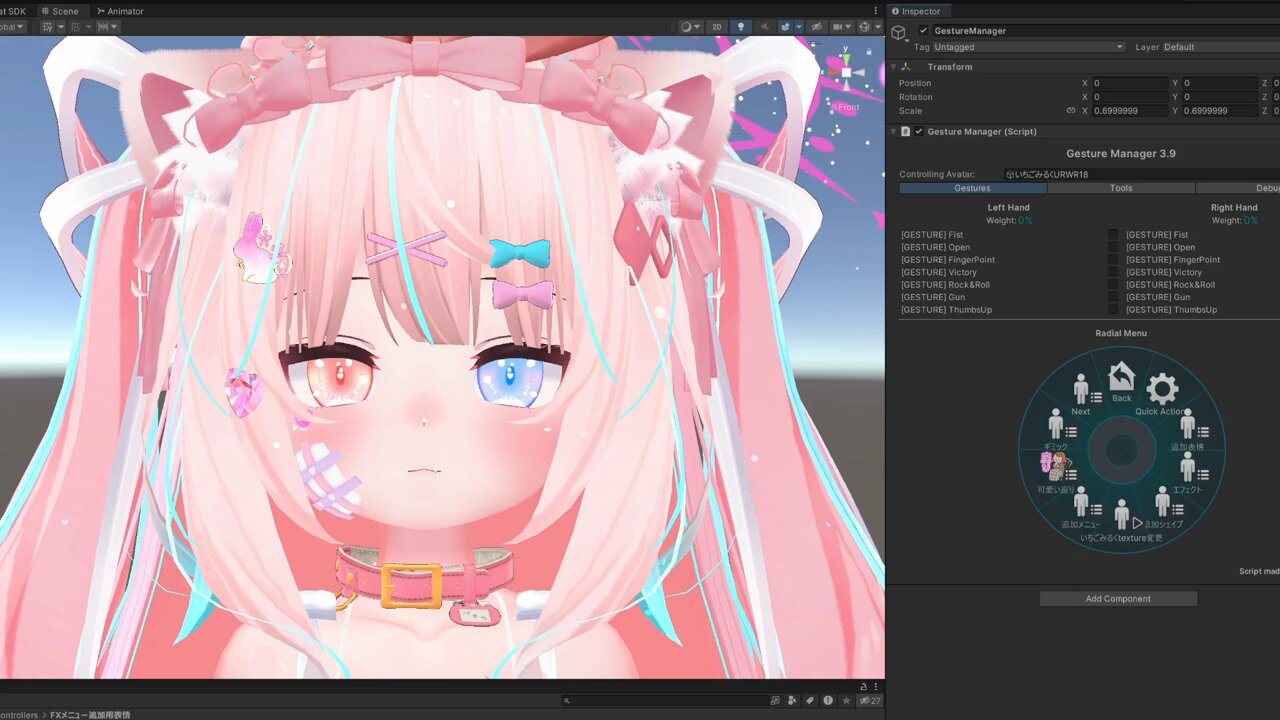
Task: Toggle the Gesture Manager script enabled checkbox
Action: click(x=919, y=131)
